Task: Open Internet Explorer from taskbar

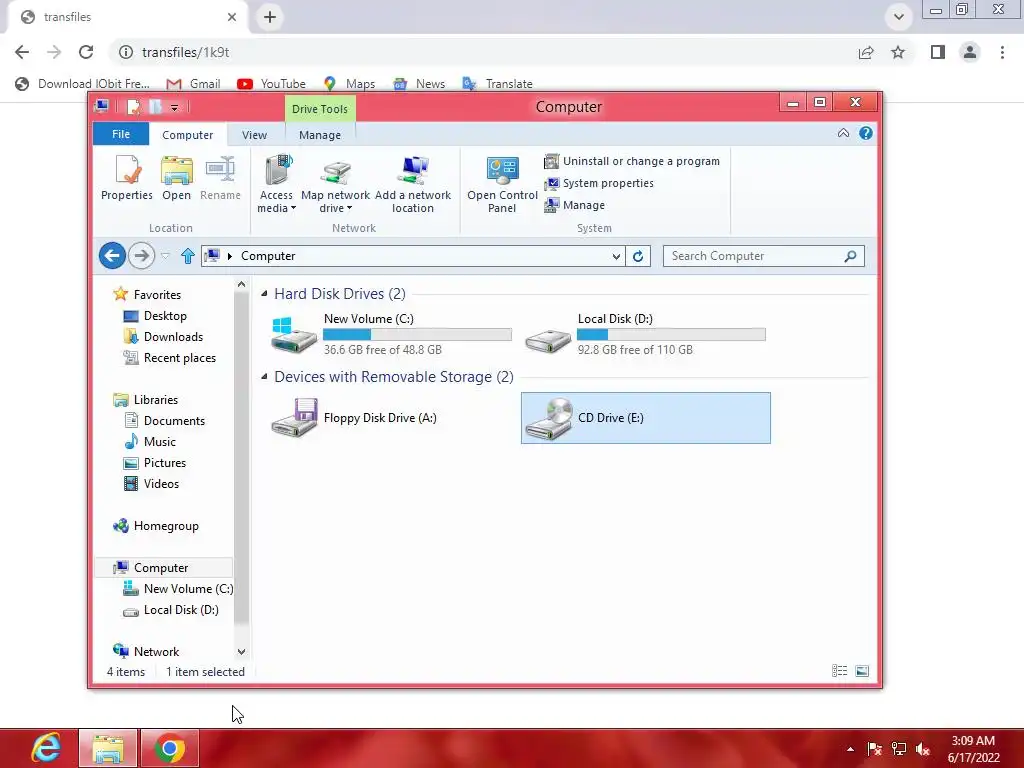Action: coord(46,748)
